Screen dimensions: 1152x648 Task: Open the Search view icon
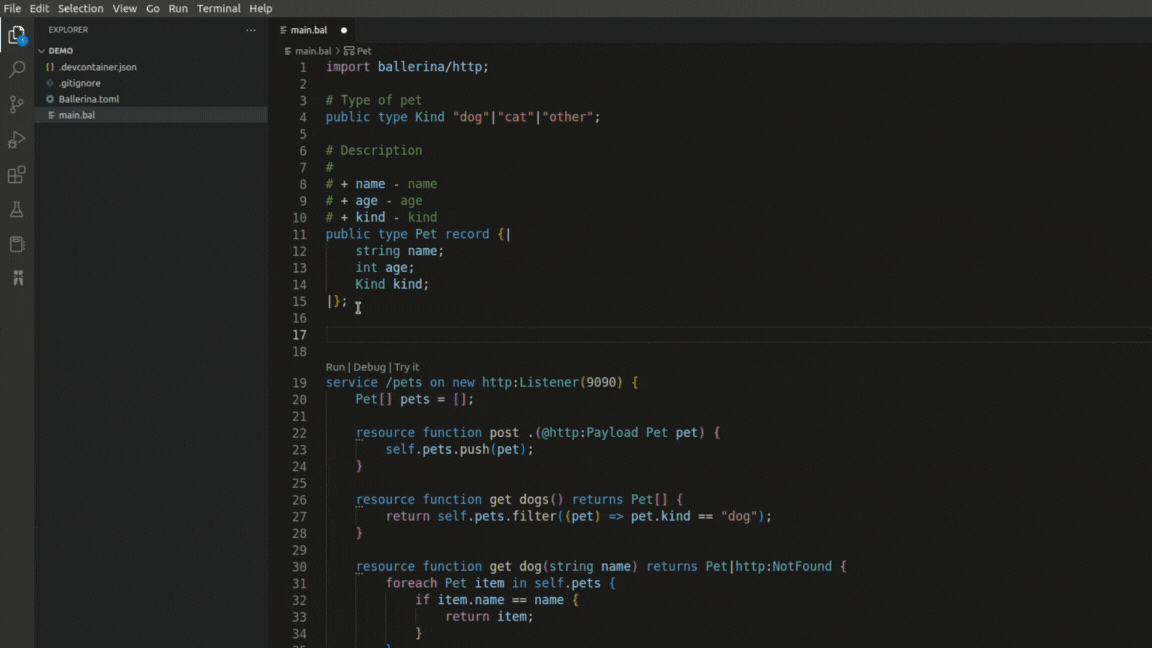pyautogui.click(x=17, y=69)
